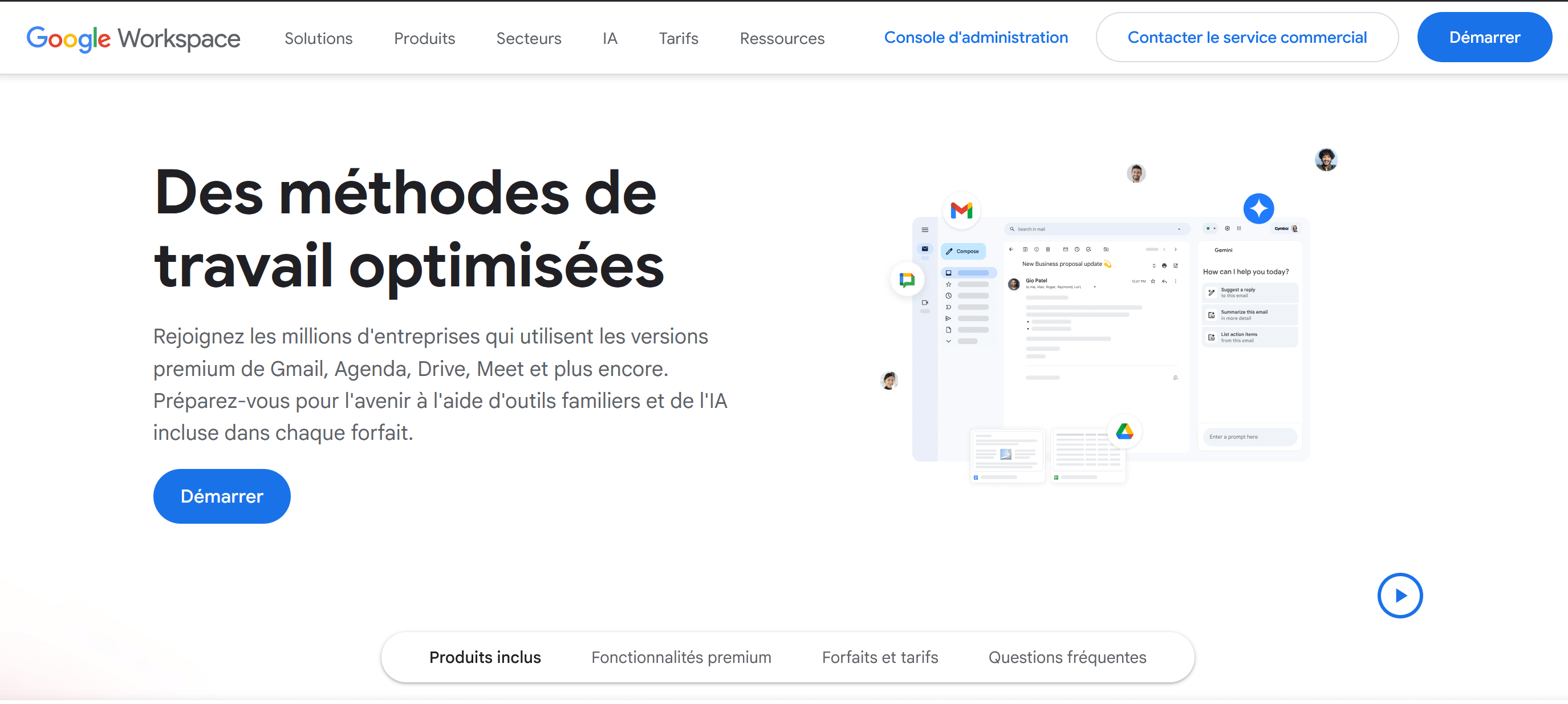Star the email from Gio Patel
The height and width of the screenshot is (704, 1568).
1153,281
